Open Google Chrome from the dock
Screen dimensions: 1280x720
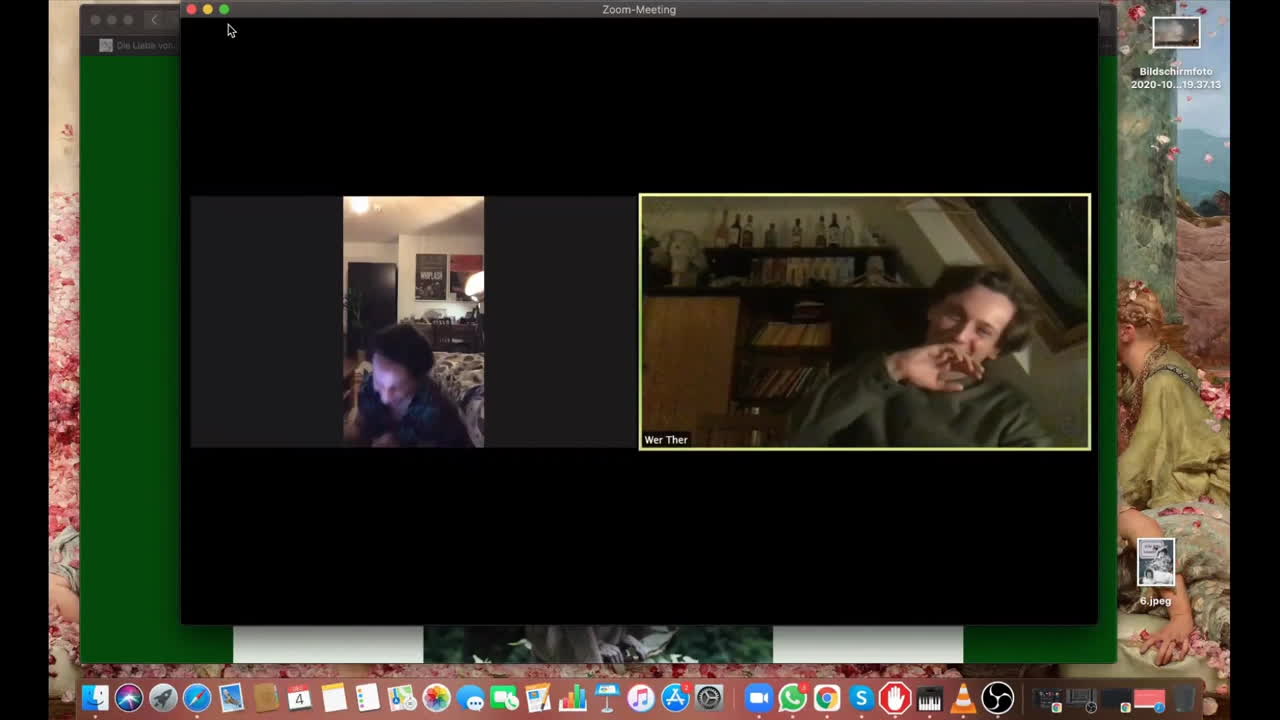point(827,697)
